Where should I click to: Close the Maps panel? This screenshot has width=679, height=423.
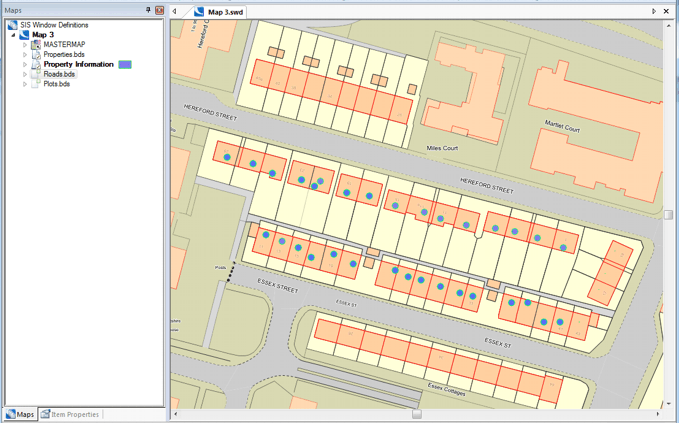tap(159, 10)
